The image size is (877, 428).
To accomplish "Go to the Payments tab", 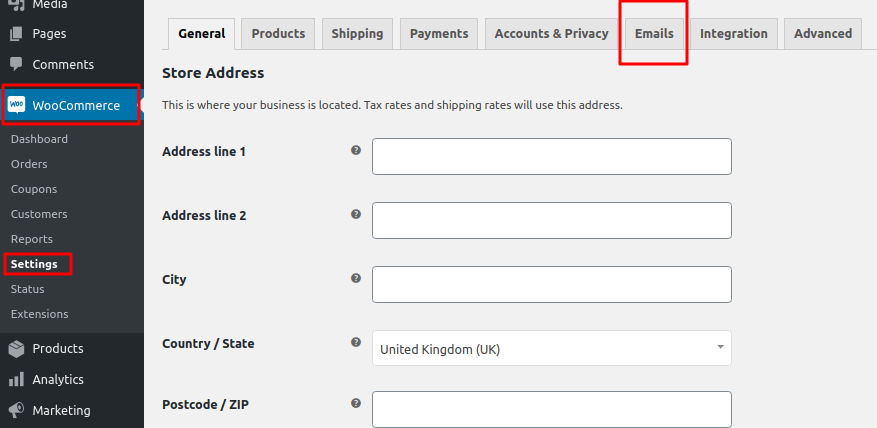I will [x=439, y=34].
